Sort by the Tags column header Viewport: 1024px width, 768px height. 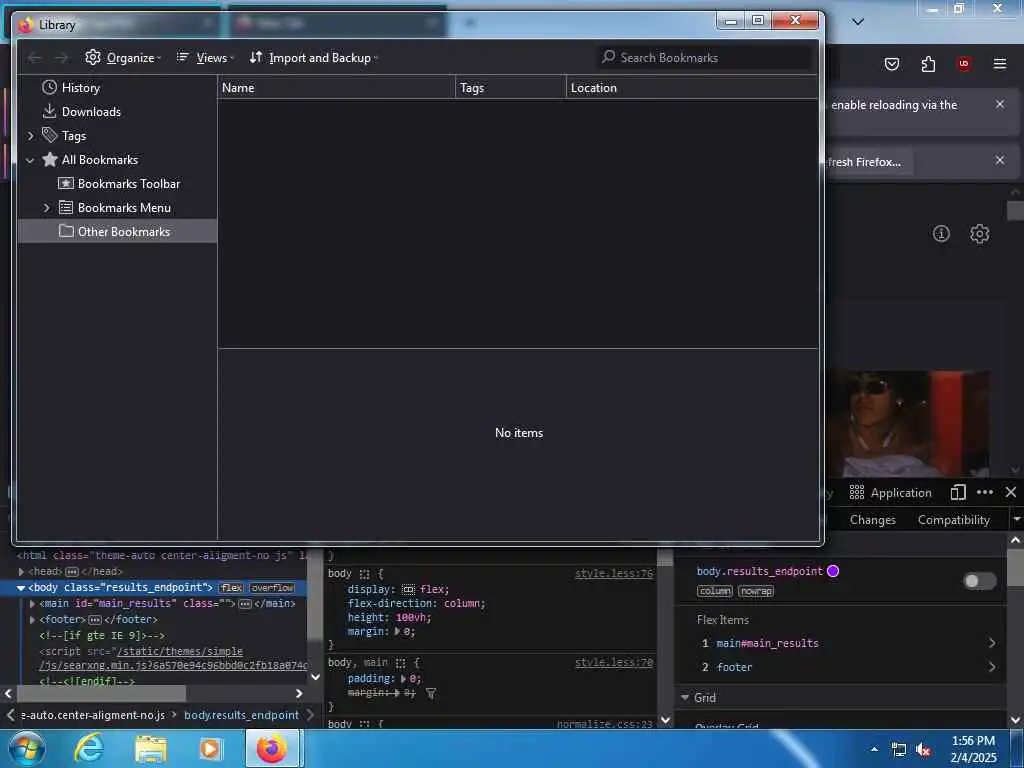pos(511,88)
